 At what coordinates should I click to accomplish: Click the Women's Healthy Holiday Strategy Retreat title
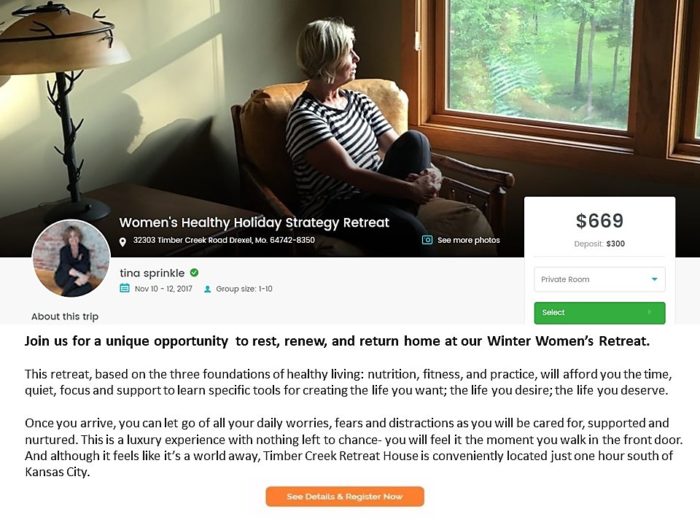pos(254,222)
